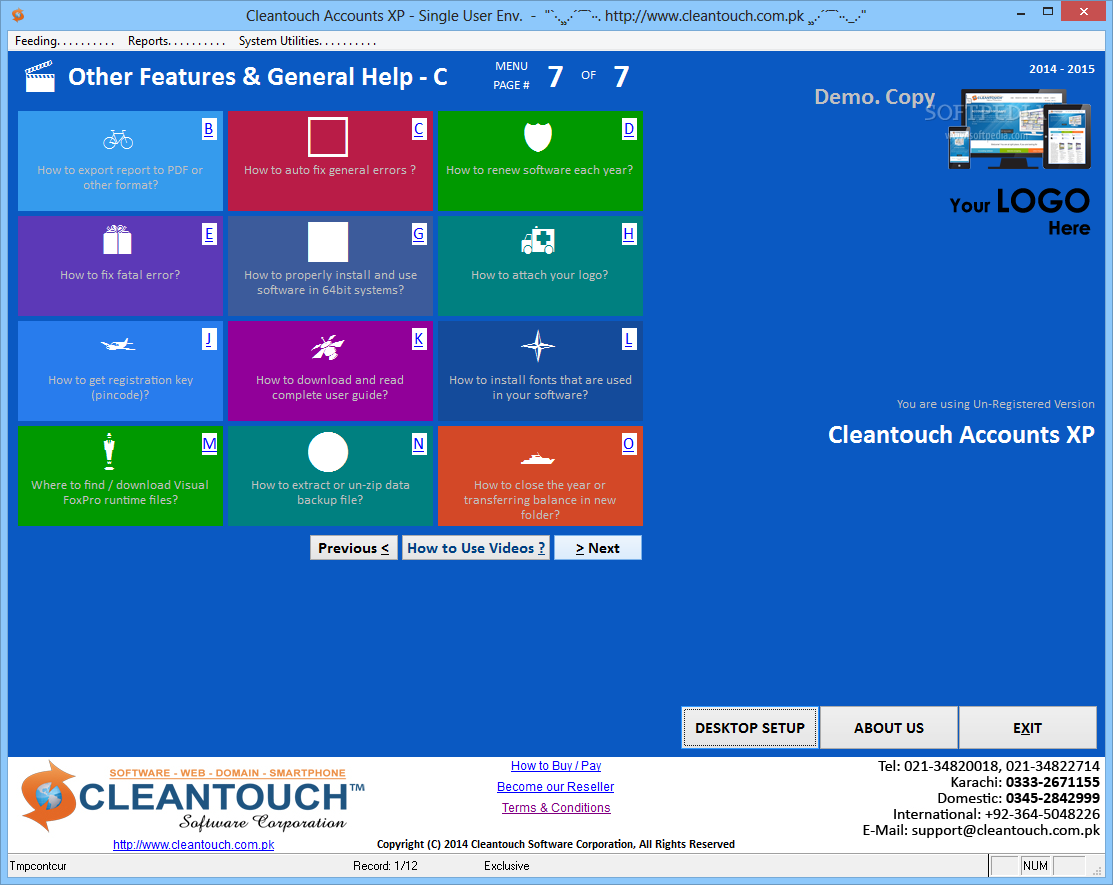Open shortcut letter C link
The width and height of the screenshot is (1113, 885).
pyautogui.click(x=419, y=129)
